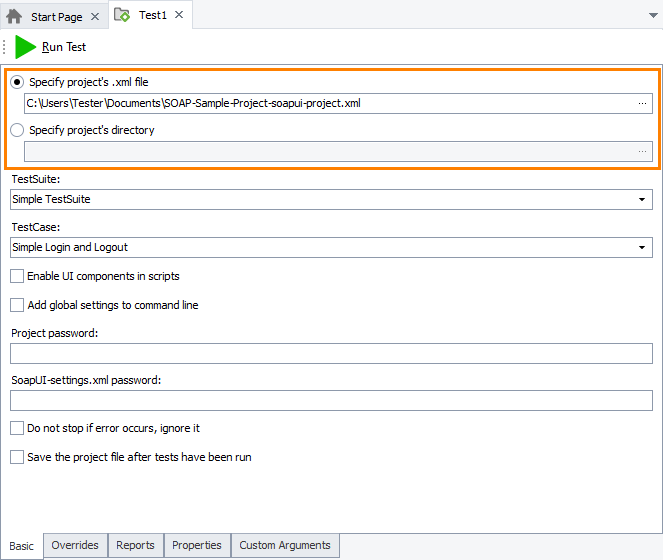Enable UI components in scripts checkbox
The image size is (663, 560).
pyautogui.click(x=17, y=276)
